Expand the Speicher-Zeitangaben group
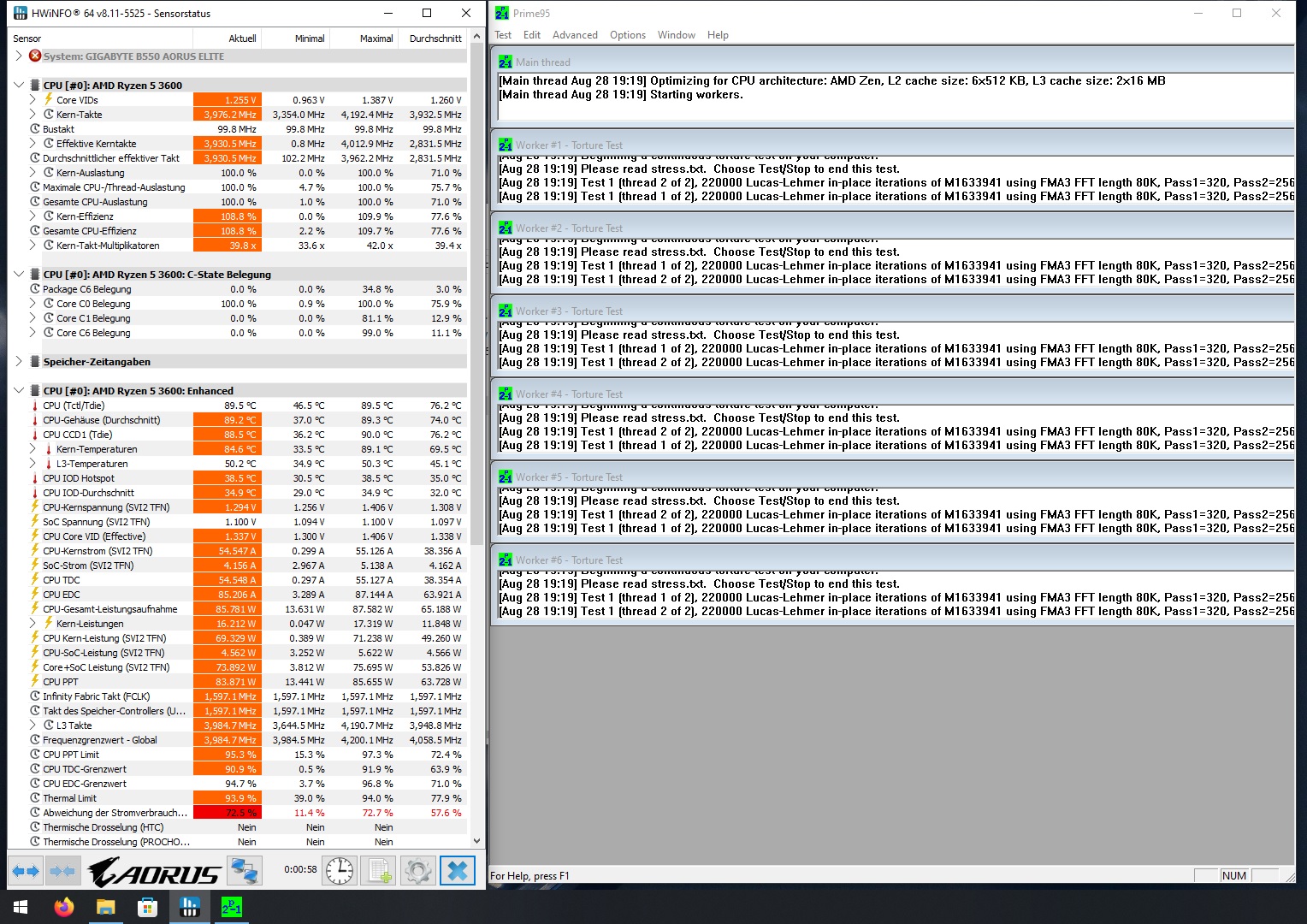Image resolution: width=1307 pixels, height=924 pixels. pyautogui.click(x=19, y=361)
